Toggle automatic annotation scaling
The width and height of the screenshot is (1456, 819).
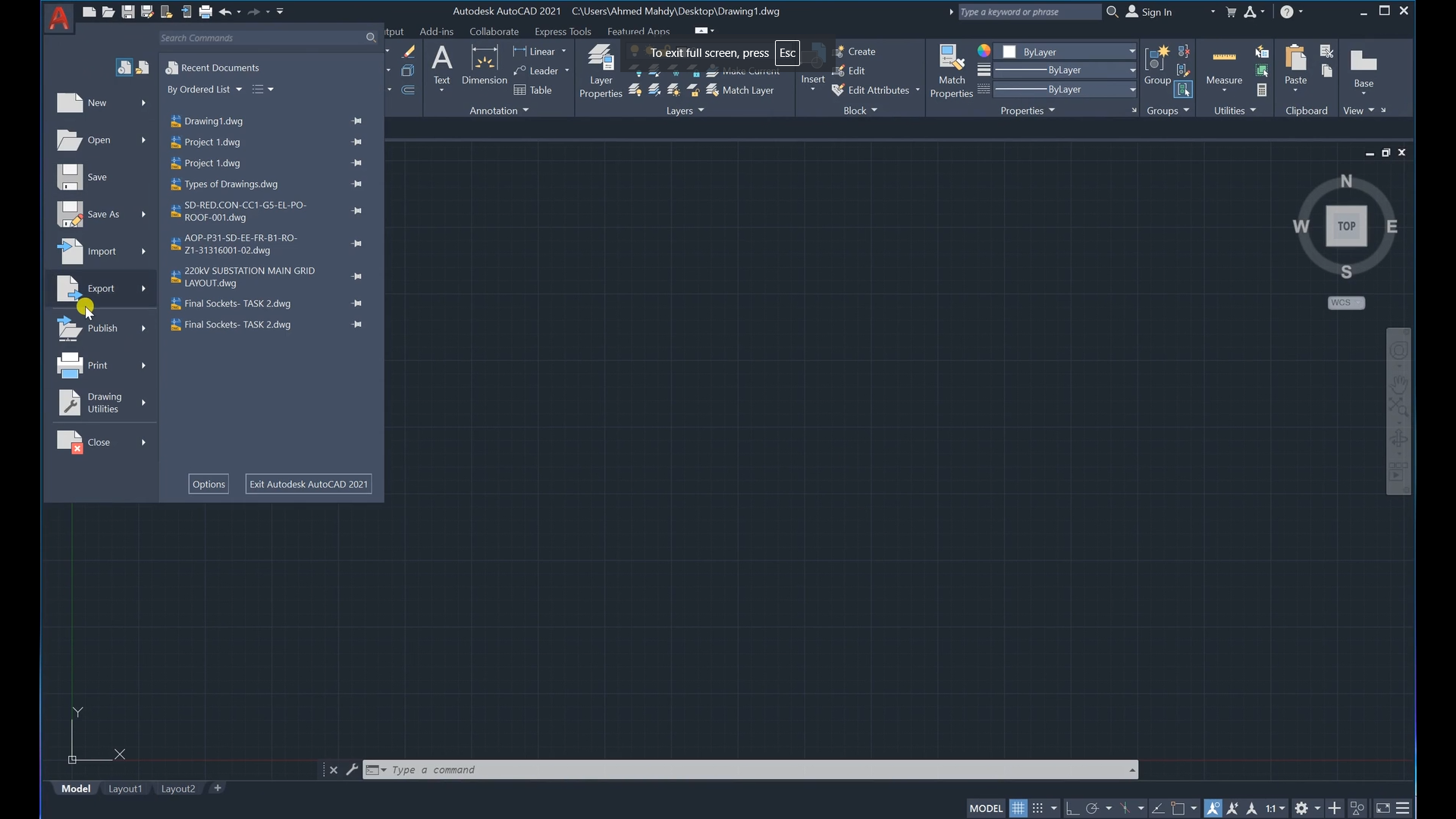pos(1233,808)
